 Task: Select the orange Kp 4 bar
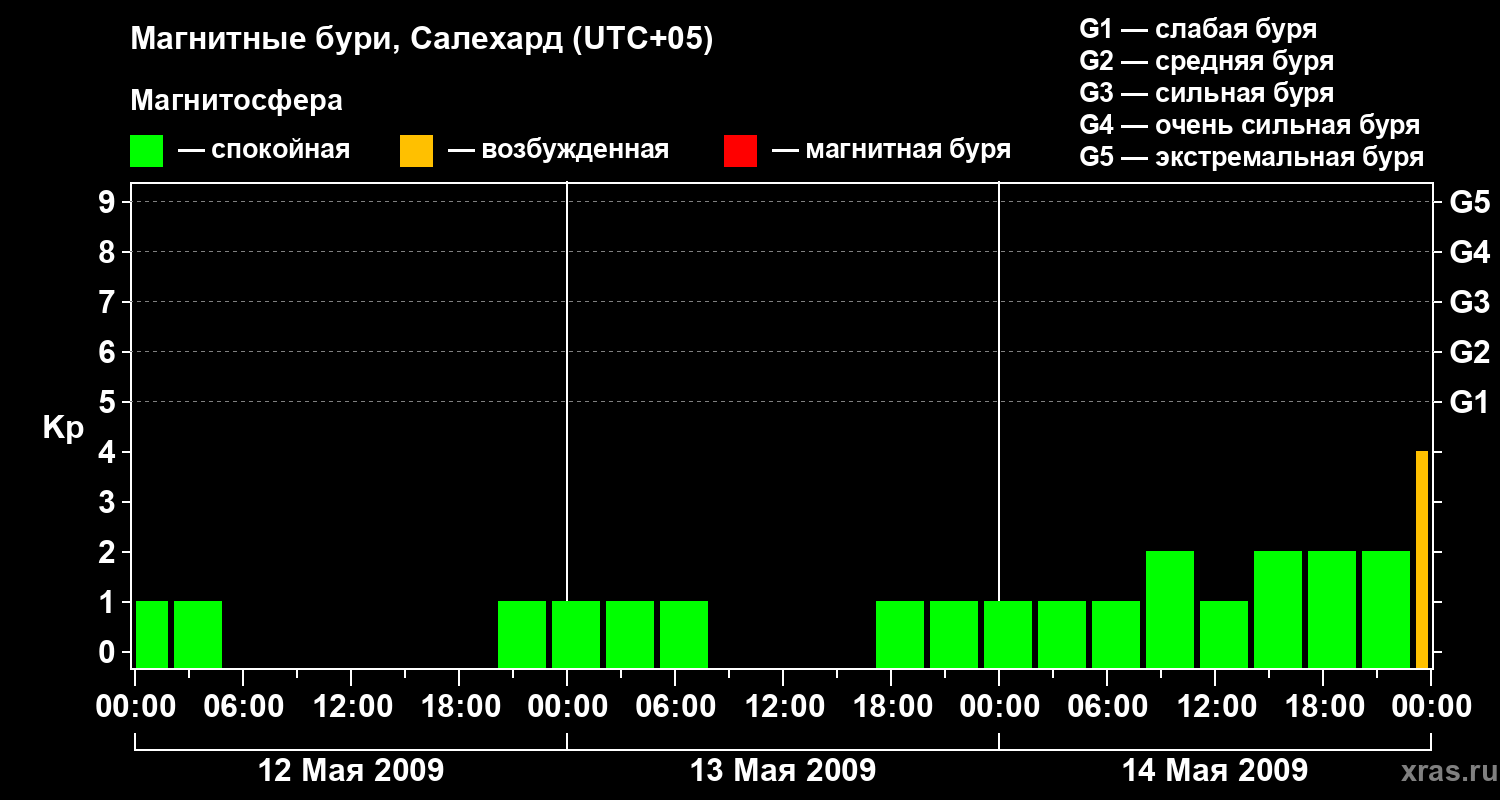[x=1421, y=559]
